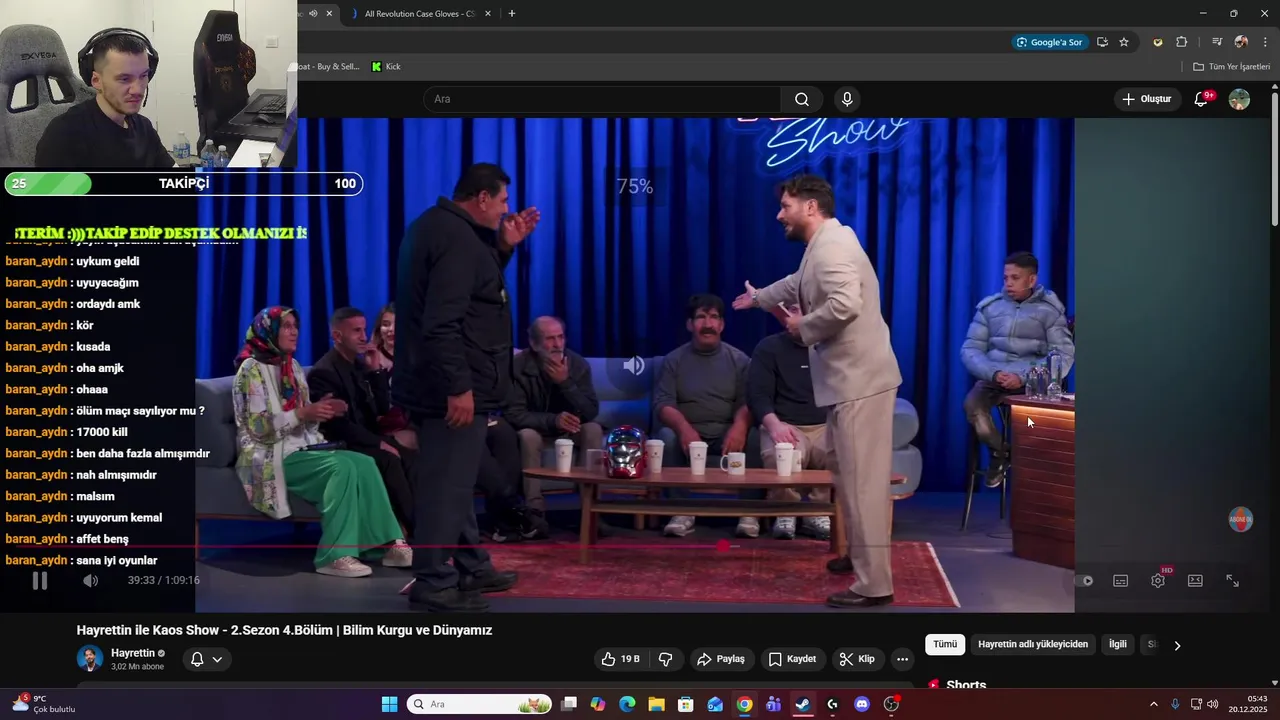The image size is (1280, 720).
Task: Open Chrome media controls music-note icon
Action: (1217, 42)
